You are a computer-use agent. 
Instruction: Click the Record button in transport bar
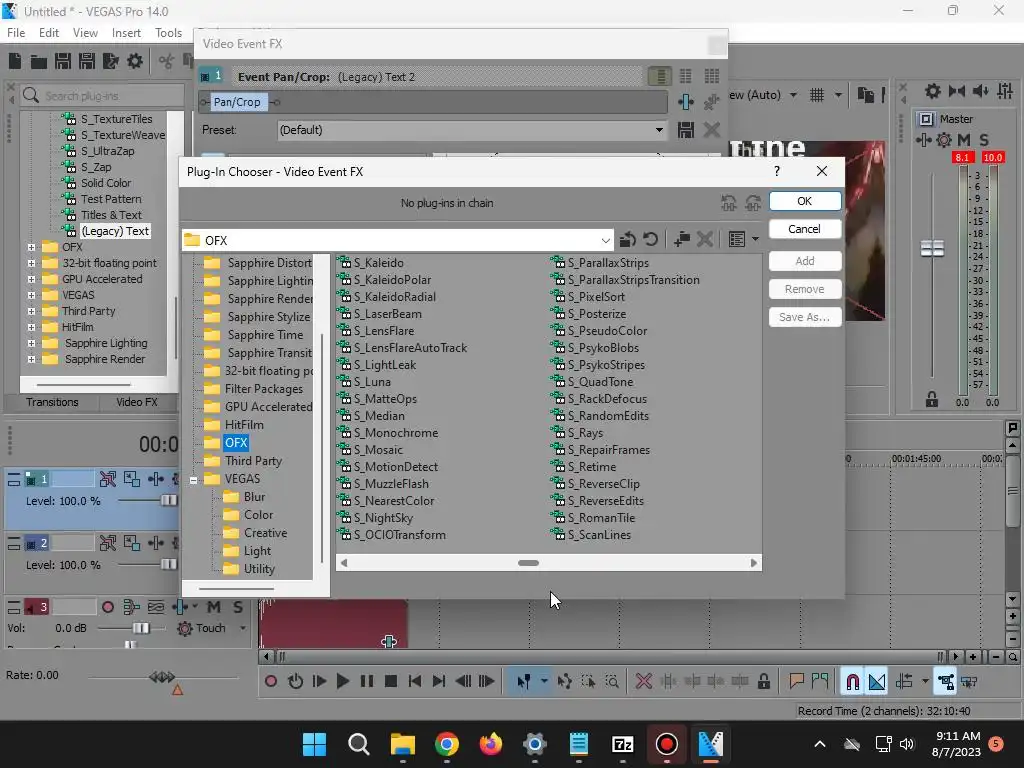(x=271, y=682)
